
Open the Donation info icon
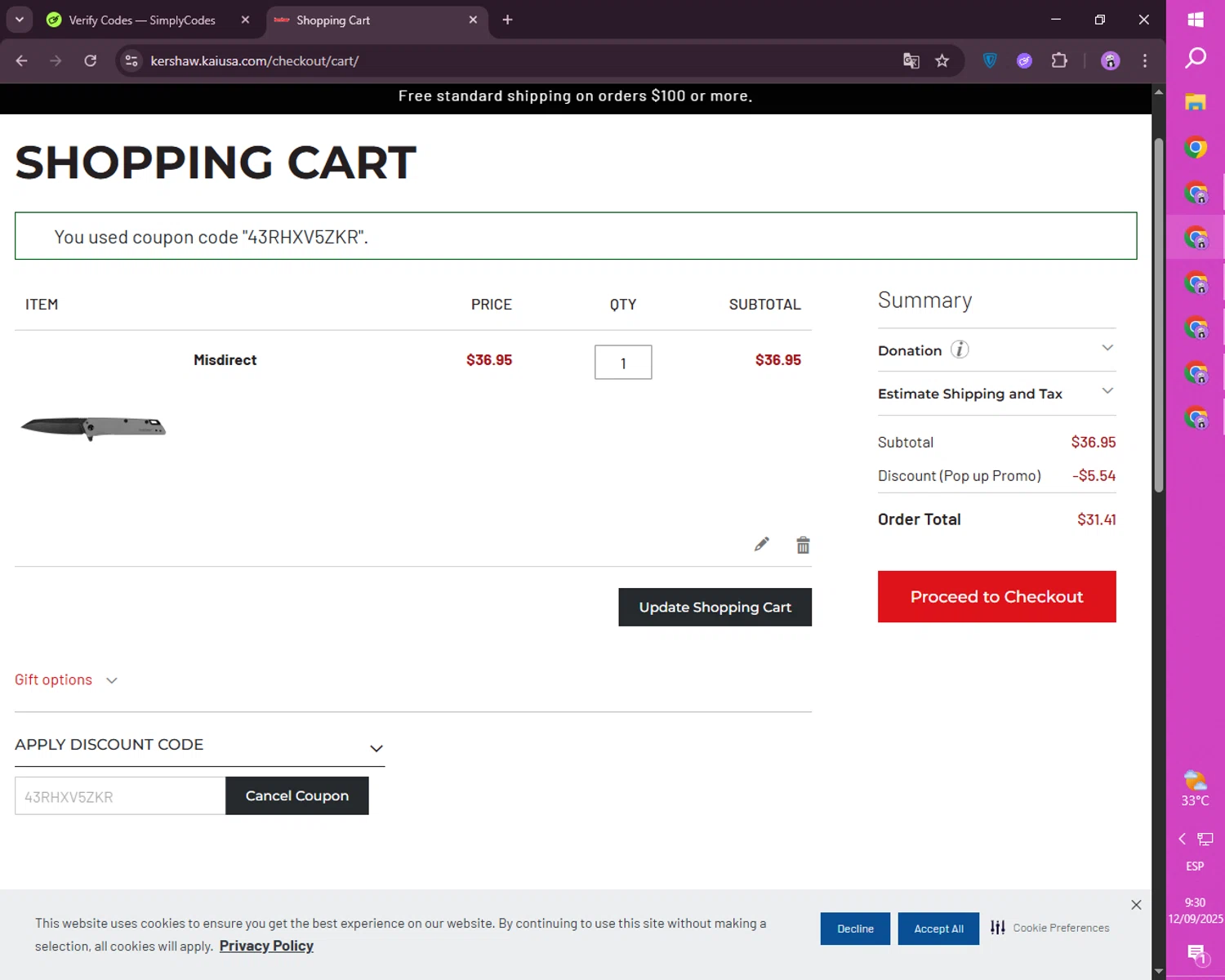[x=960, y=350]
